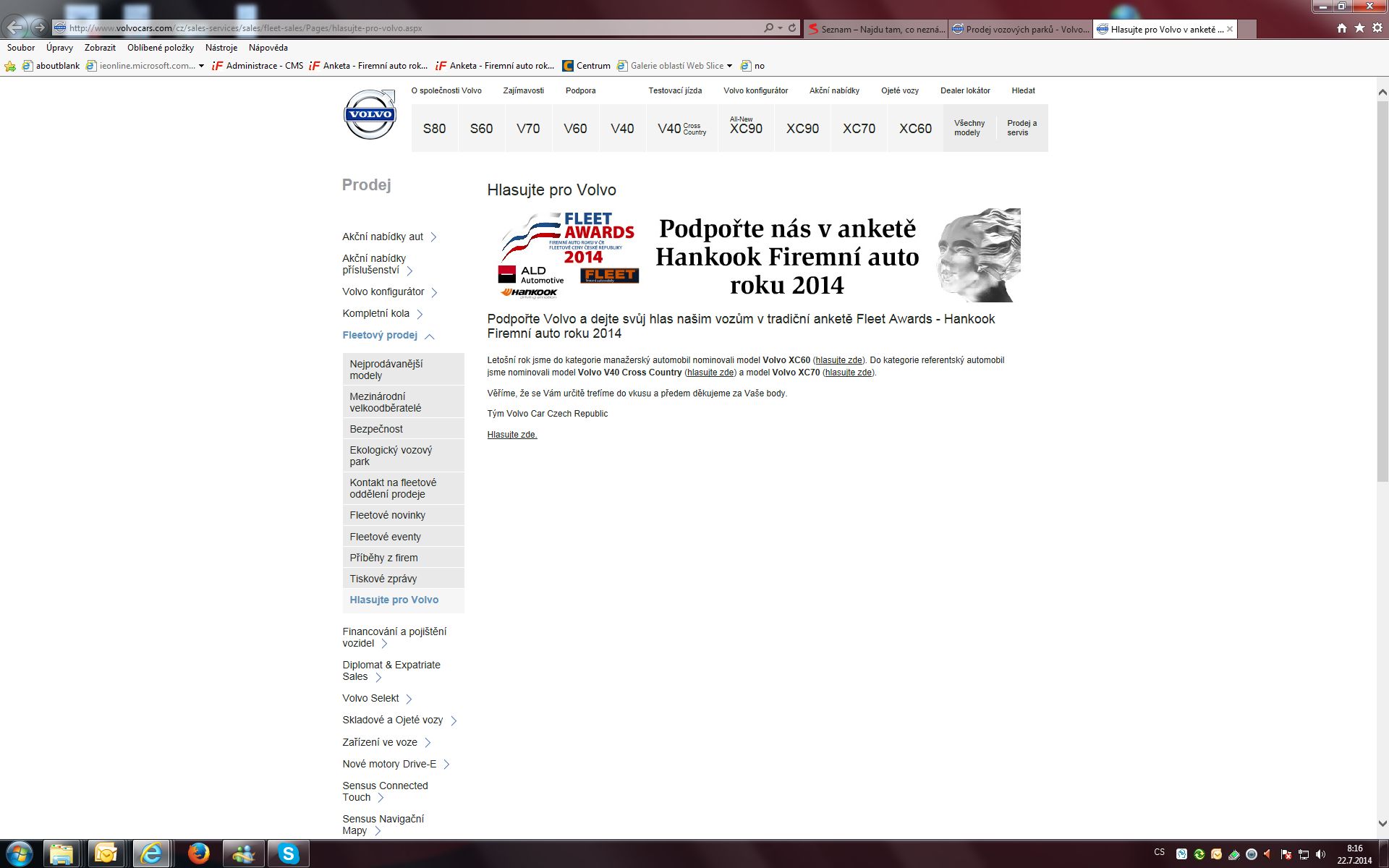Click the Volvo logo

(370, 114)
